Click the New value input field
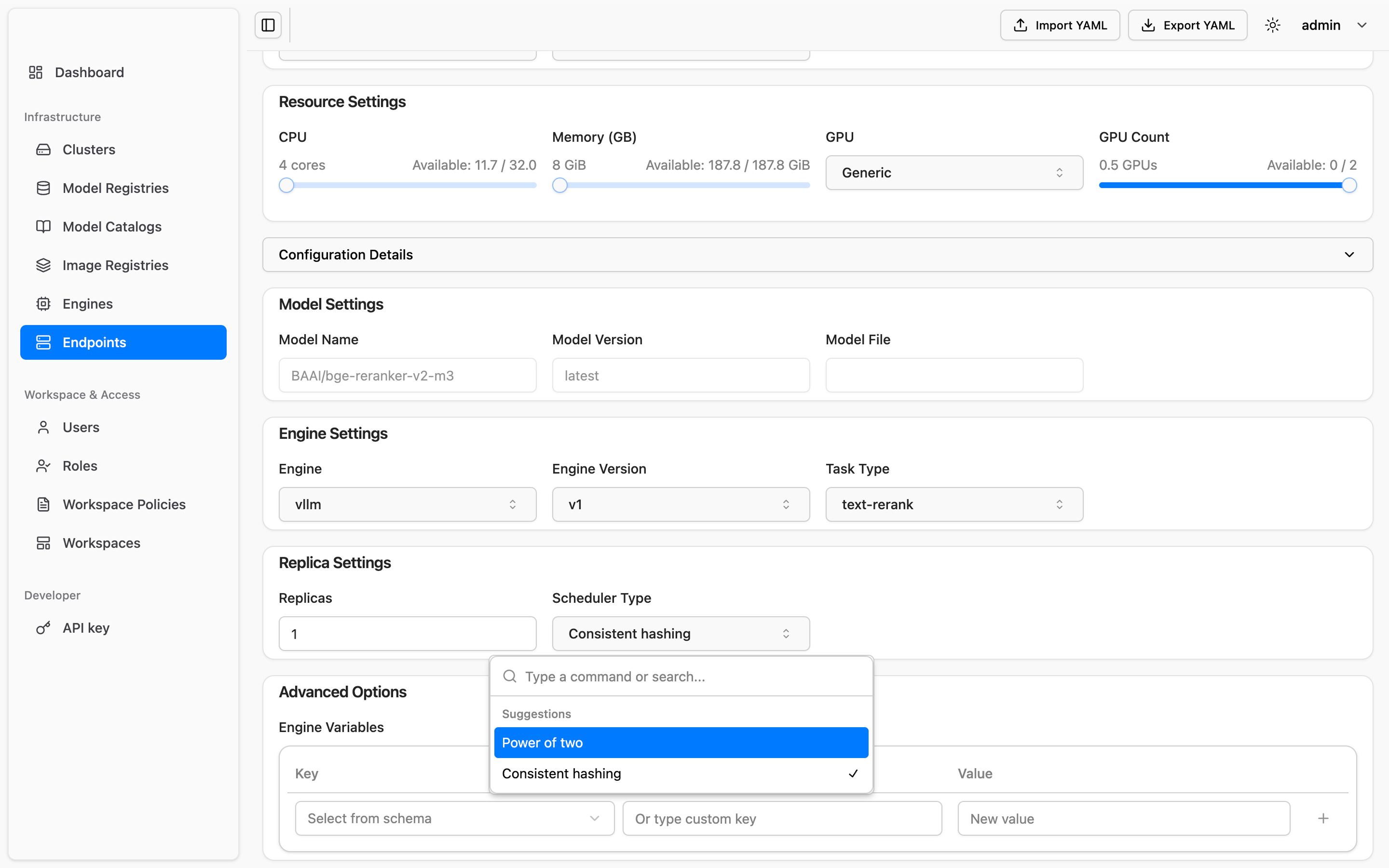This screenshot has height=868, width=1389. [x=1124, y=819]
